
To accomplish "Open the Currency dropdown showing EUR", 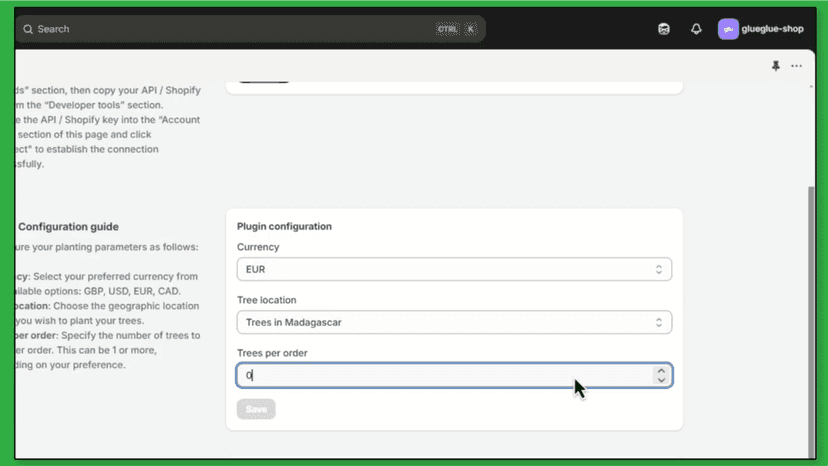I will 454,269.
